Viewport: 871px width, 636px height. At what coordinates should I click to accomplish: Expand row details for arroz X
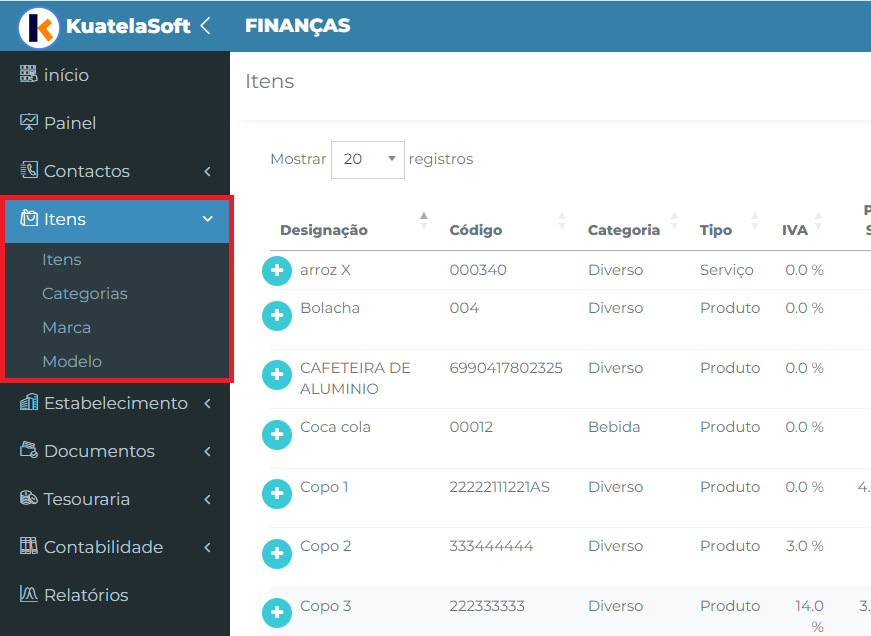tap(277, 271)
